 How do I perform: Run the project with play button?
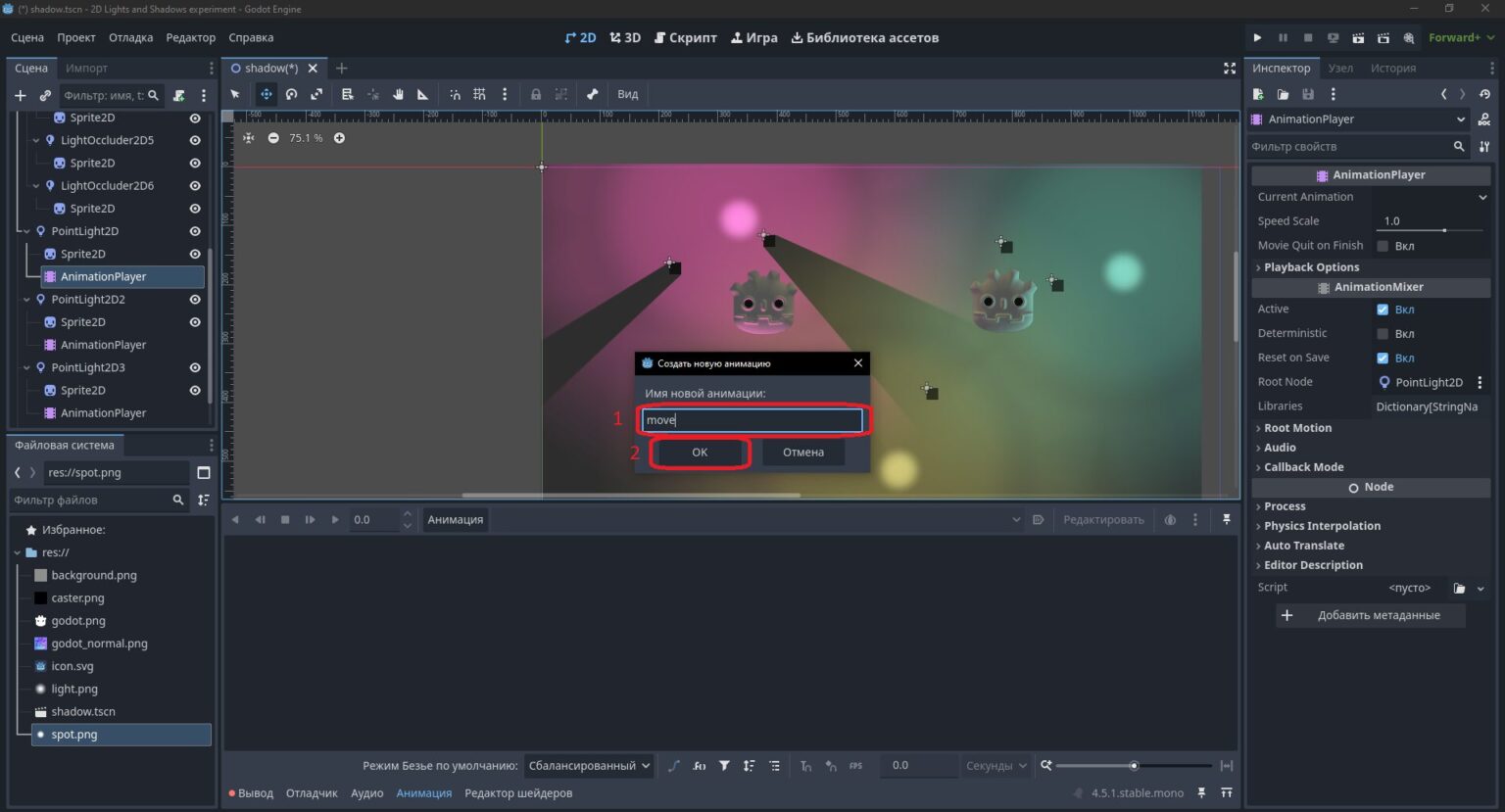click(x=1257, y=38)
